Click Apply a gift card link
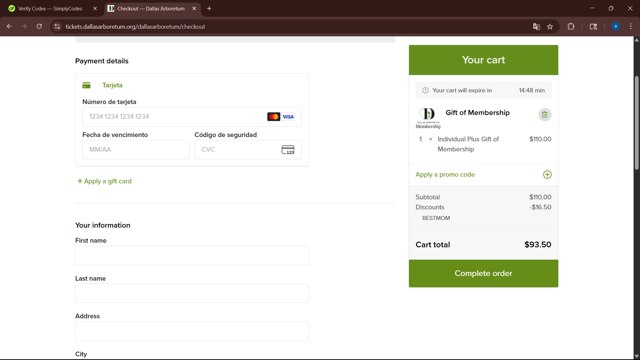The width and height of the screenshot is (640, 360). [x=104, y=181]
